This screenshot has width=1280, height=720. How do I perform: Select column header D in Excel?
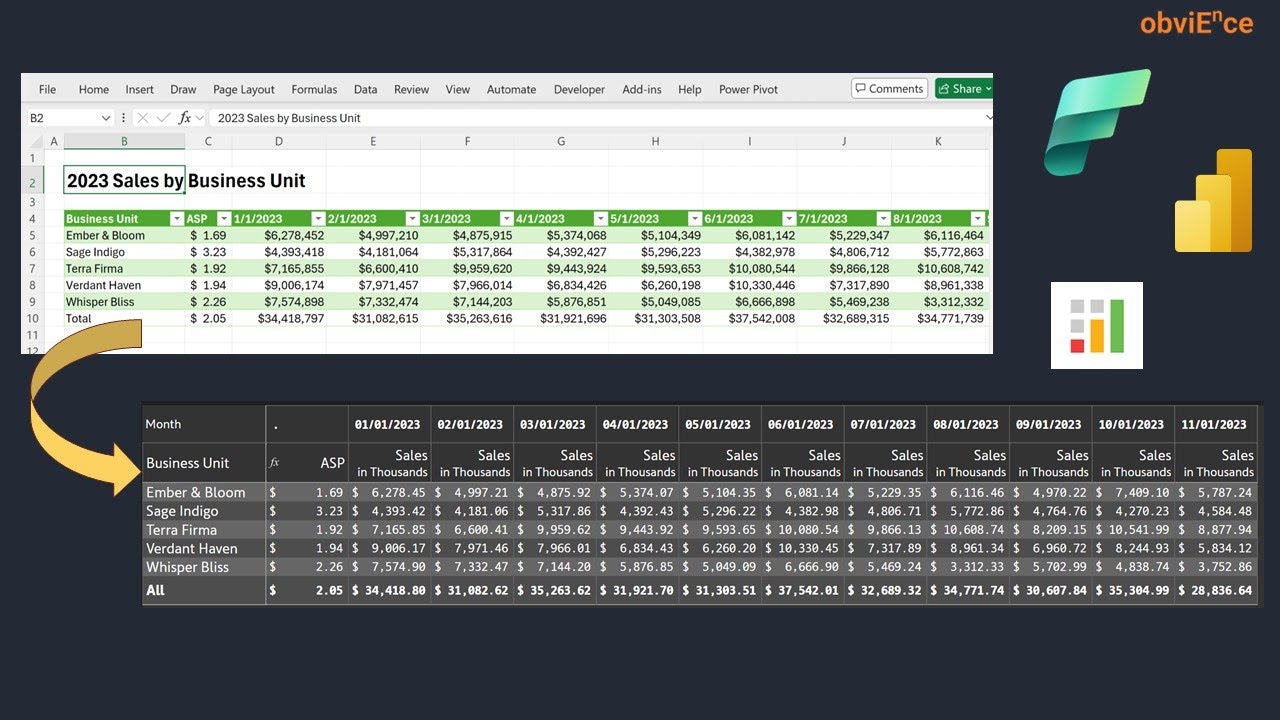coord(279,142)
